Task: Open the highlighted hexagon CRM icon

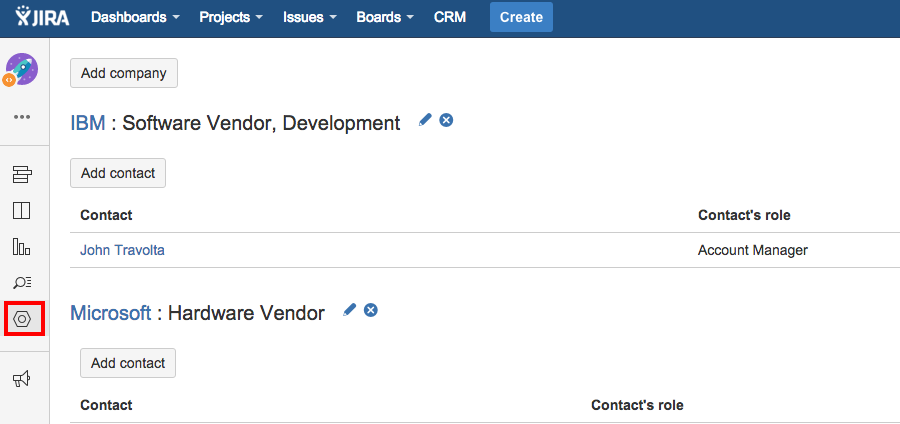Action: (23, 319)
